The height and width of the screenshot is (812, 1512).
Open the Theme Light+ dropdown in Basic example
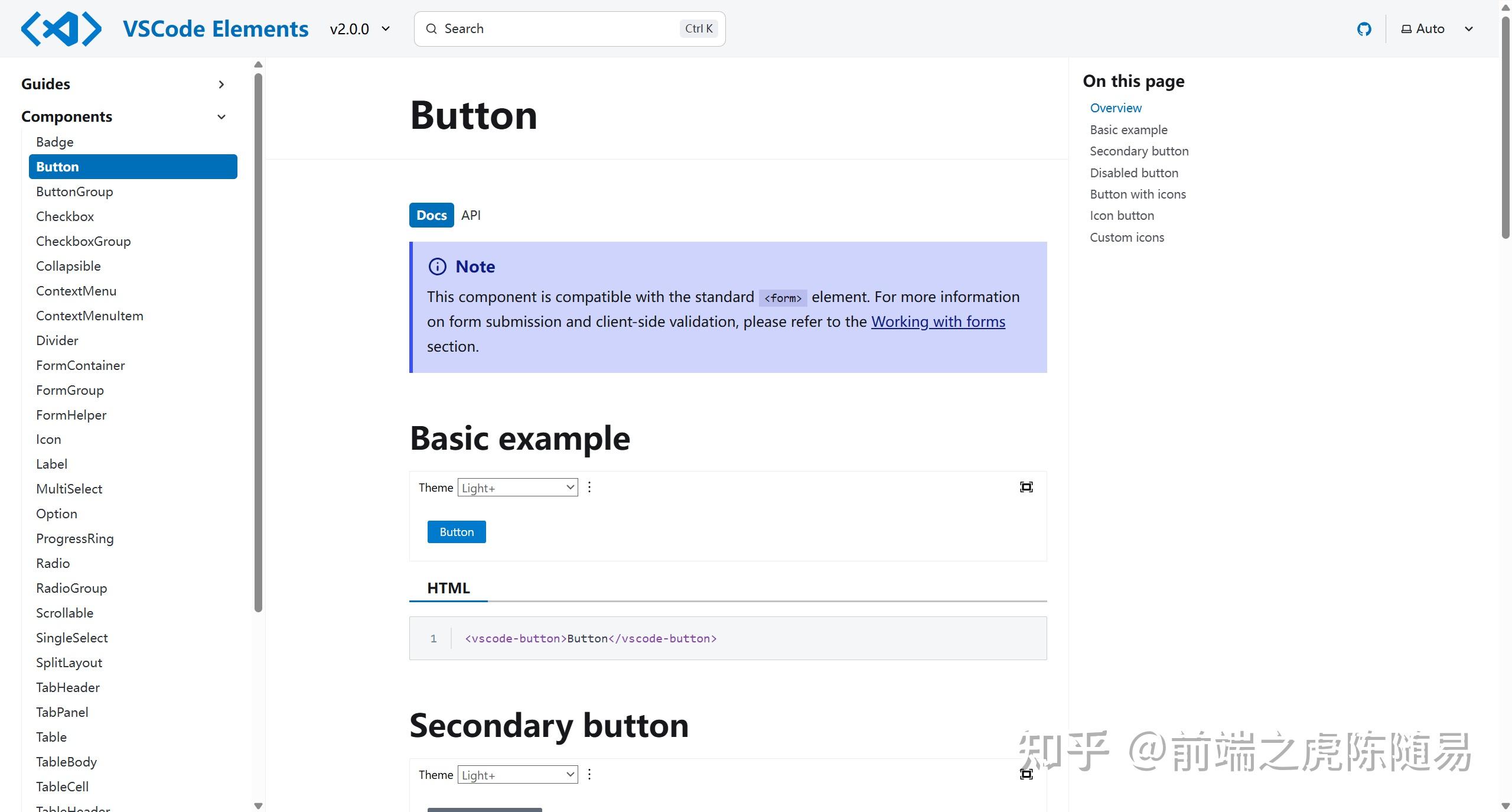coord(517,487)
